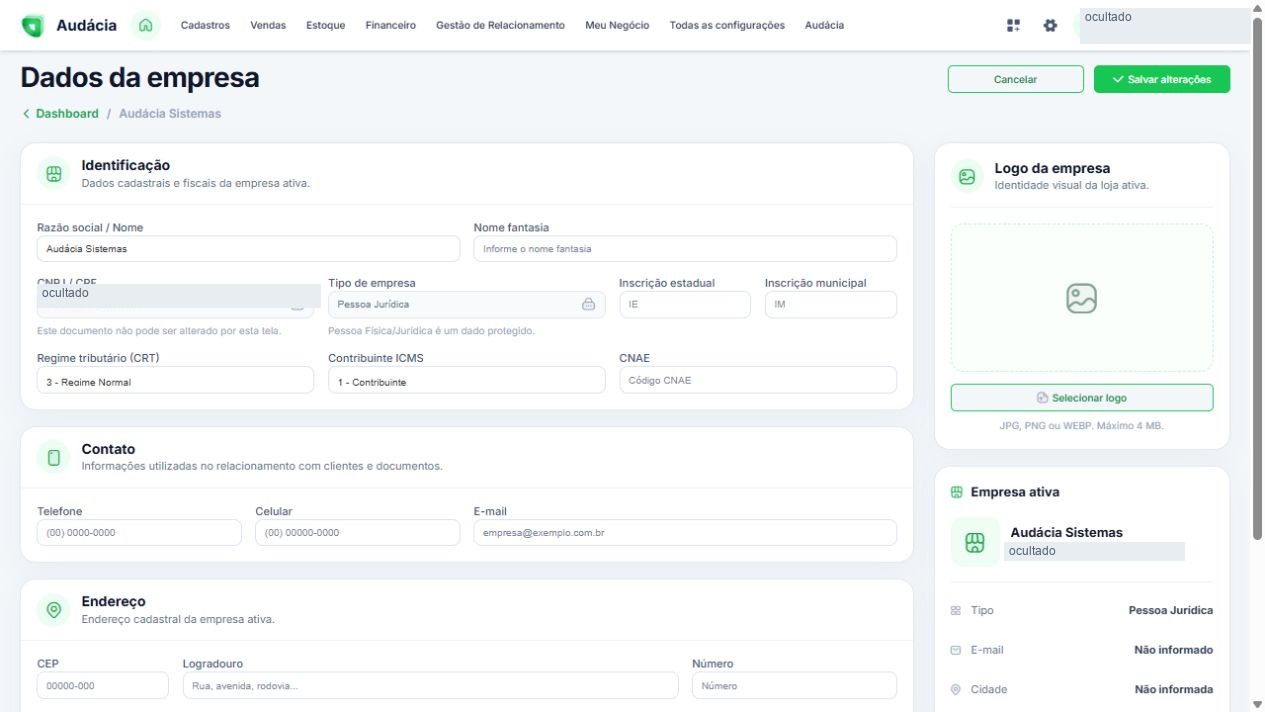Open the settings gear icon
Viewport: 1265px width, 712px height.
point(1050,26)
